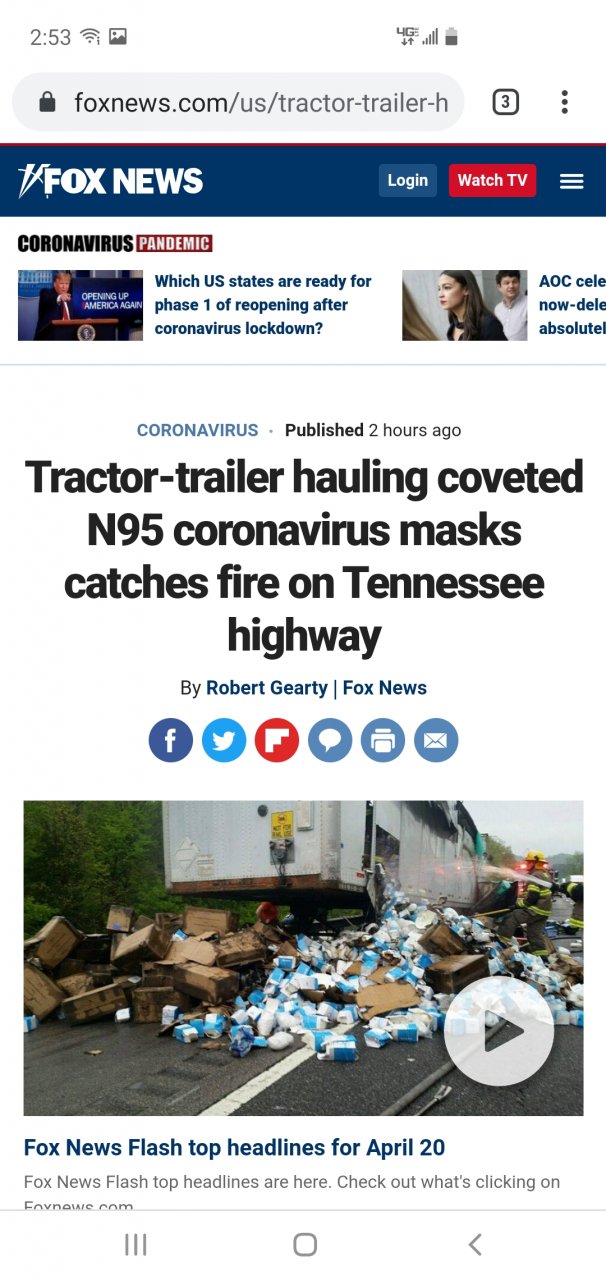This screenshot has height=1280, width=606.
Task: Tap Android back navigation button
Action: click(475, 1244)
